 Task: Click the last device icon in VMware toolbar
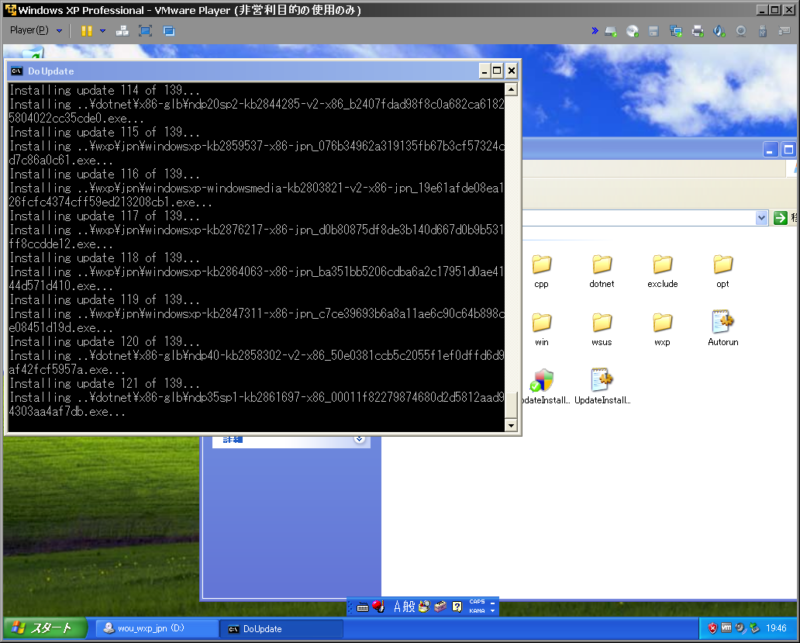pos(784,32)
